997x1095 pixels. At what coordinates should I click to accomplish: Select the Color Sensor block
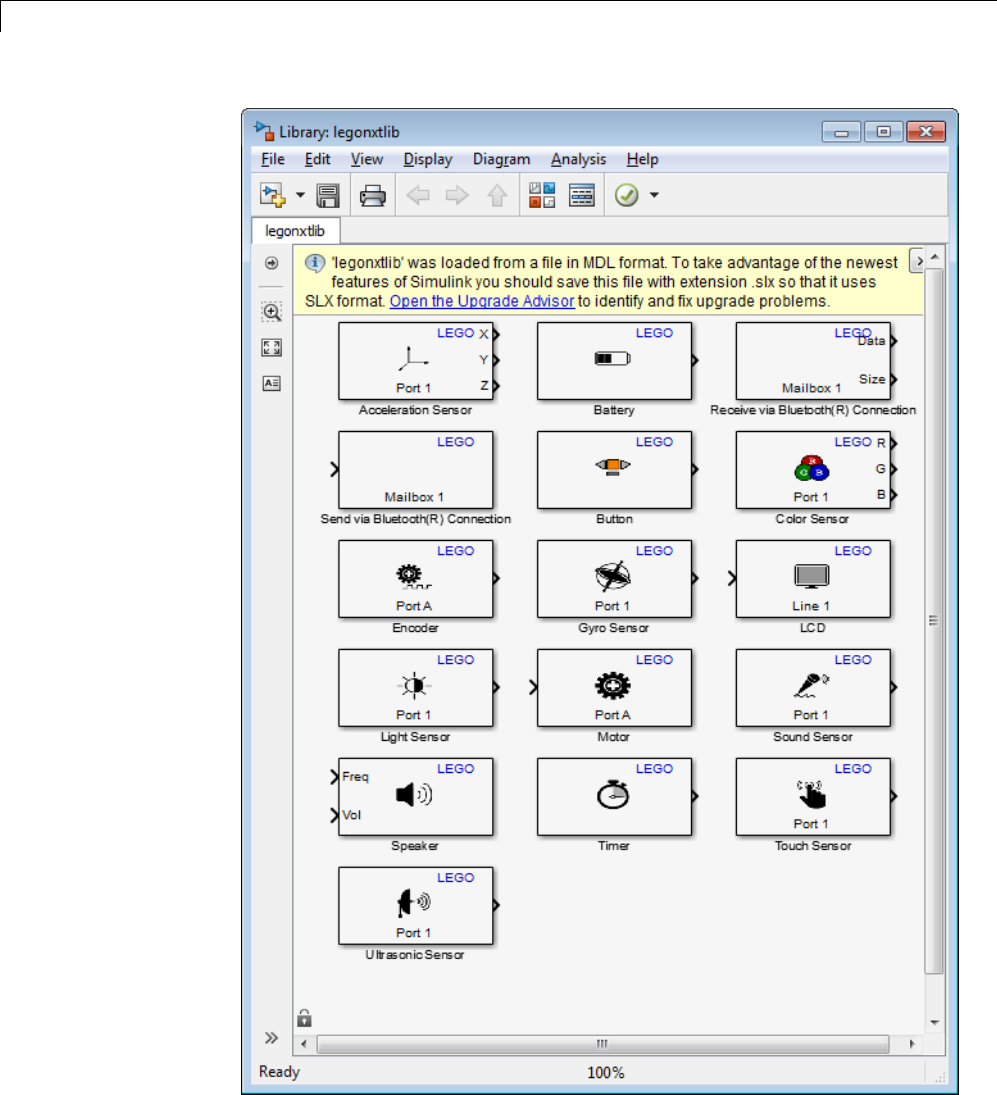click(x=813, y=469)
